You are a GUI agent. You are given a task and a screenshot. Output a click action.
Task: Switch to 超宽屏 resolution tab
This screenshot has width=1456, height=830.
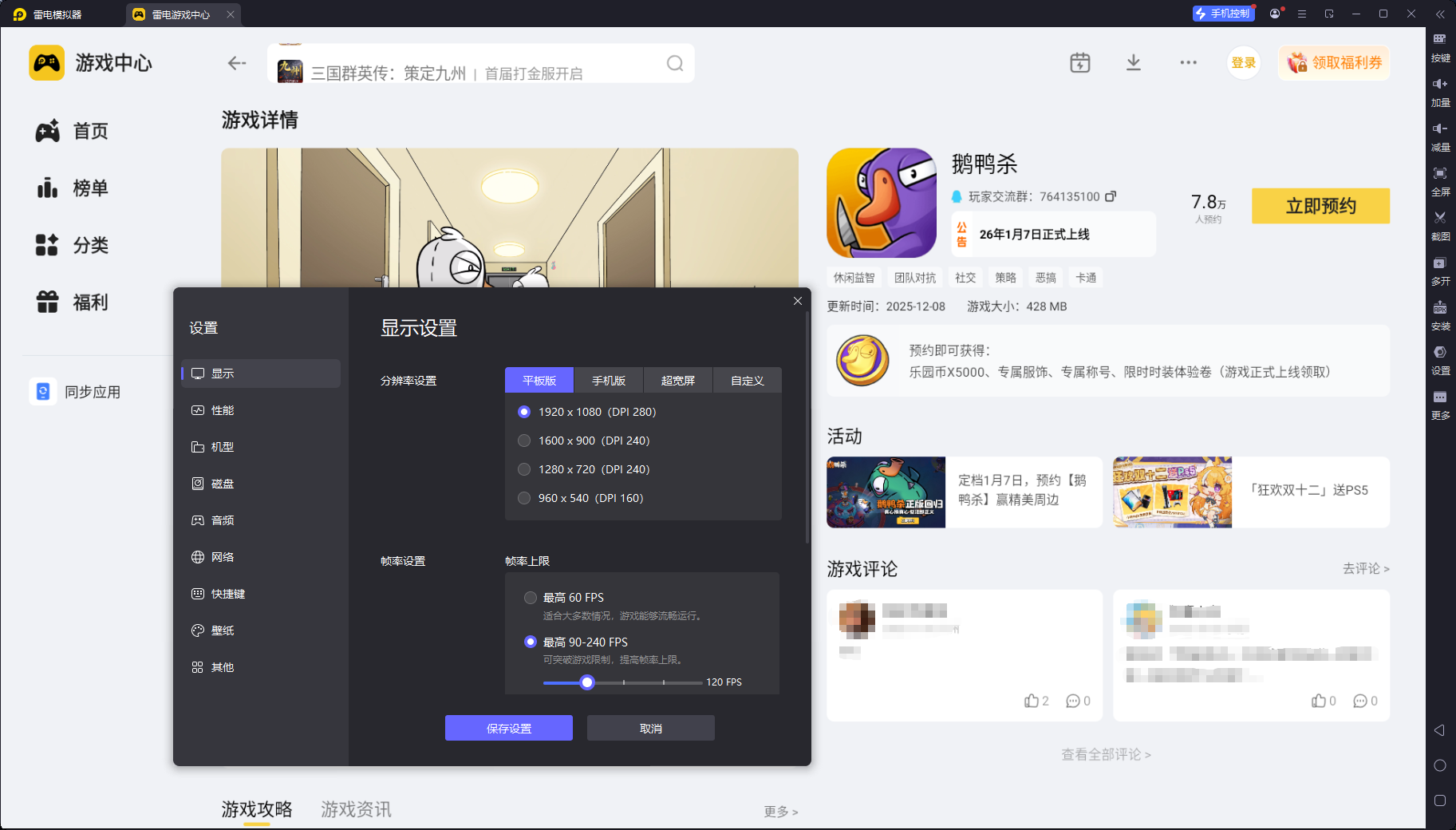click(x=678, y=381)
